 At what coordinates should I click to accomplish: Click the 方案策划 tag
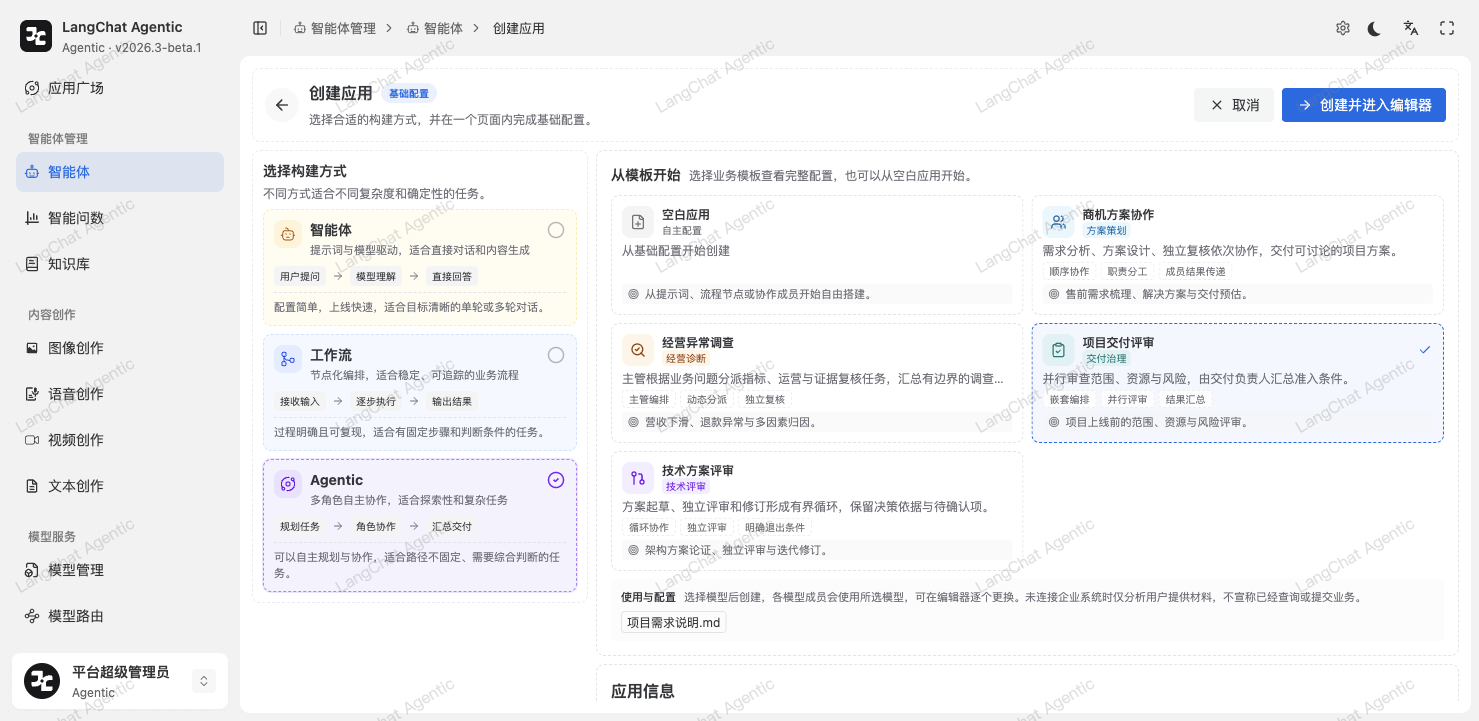coord(1106,230)
